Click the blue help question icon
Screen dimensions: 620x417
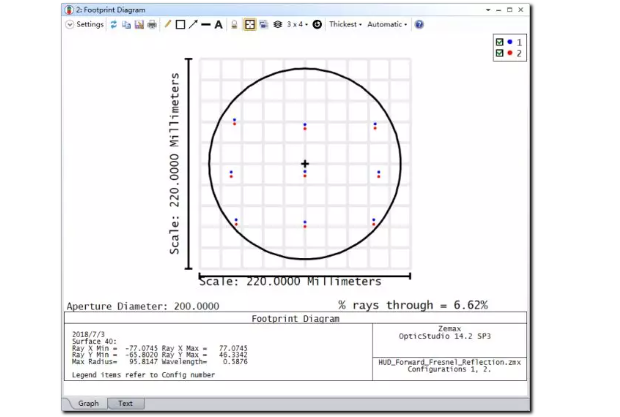[419, 25]
